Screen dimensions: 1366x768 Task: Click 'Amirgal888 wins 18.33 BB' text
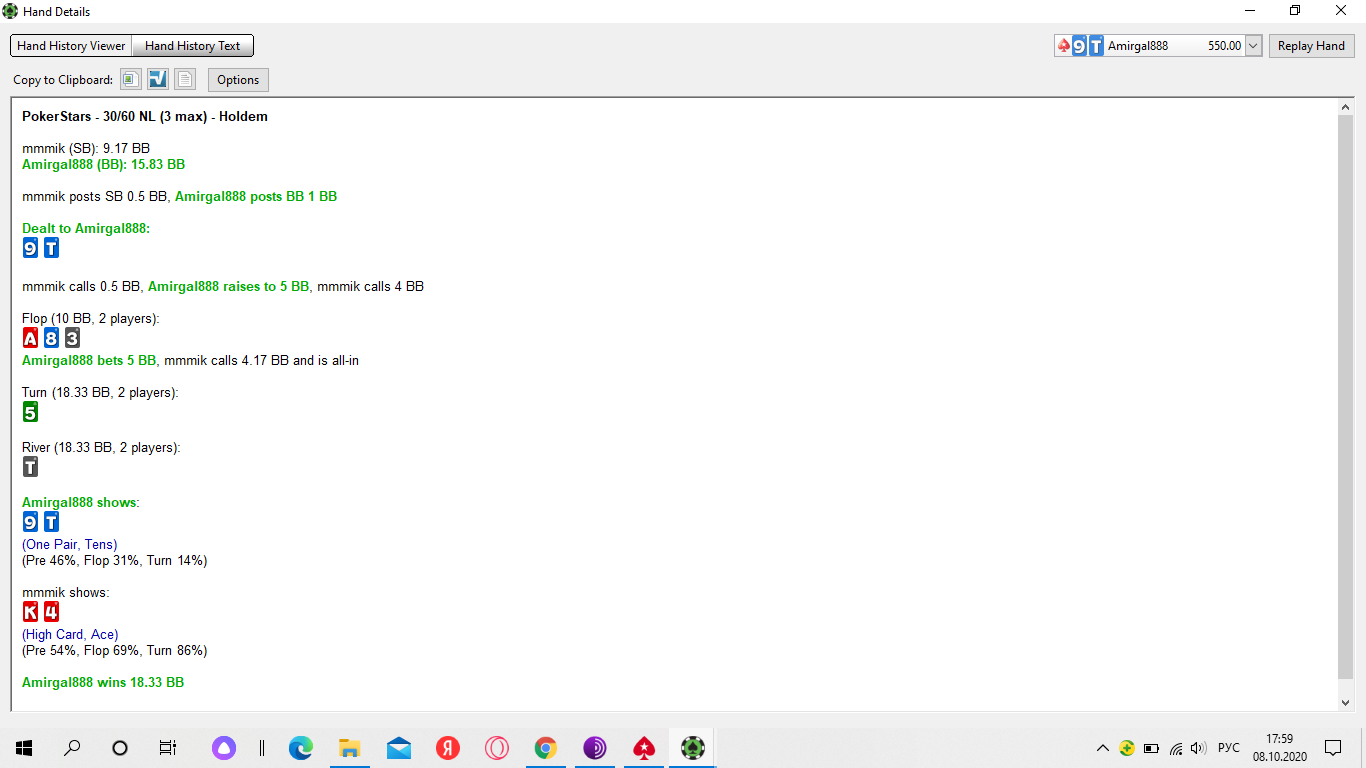coord(103,682)
